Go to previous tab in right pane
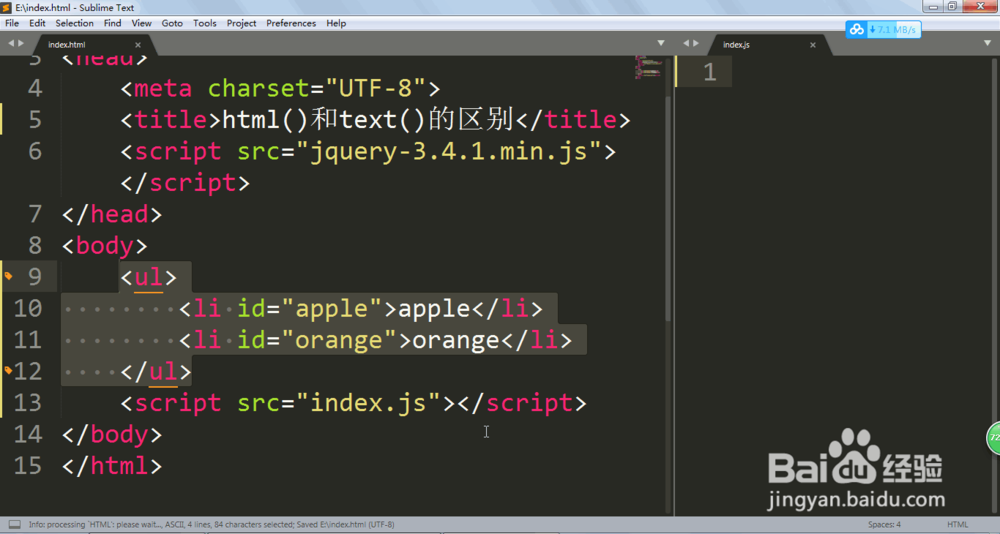The height and width of the screenshot is (534, 1000). tap(686, 43)
